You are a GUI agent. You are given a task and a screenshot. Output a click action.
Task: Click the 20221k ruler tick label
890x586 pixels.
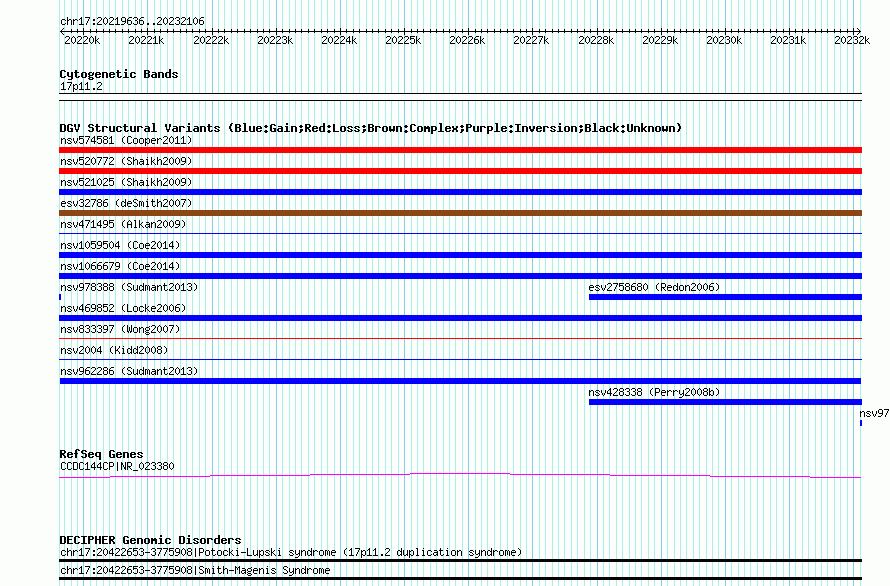(146, 40)
